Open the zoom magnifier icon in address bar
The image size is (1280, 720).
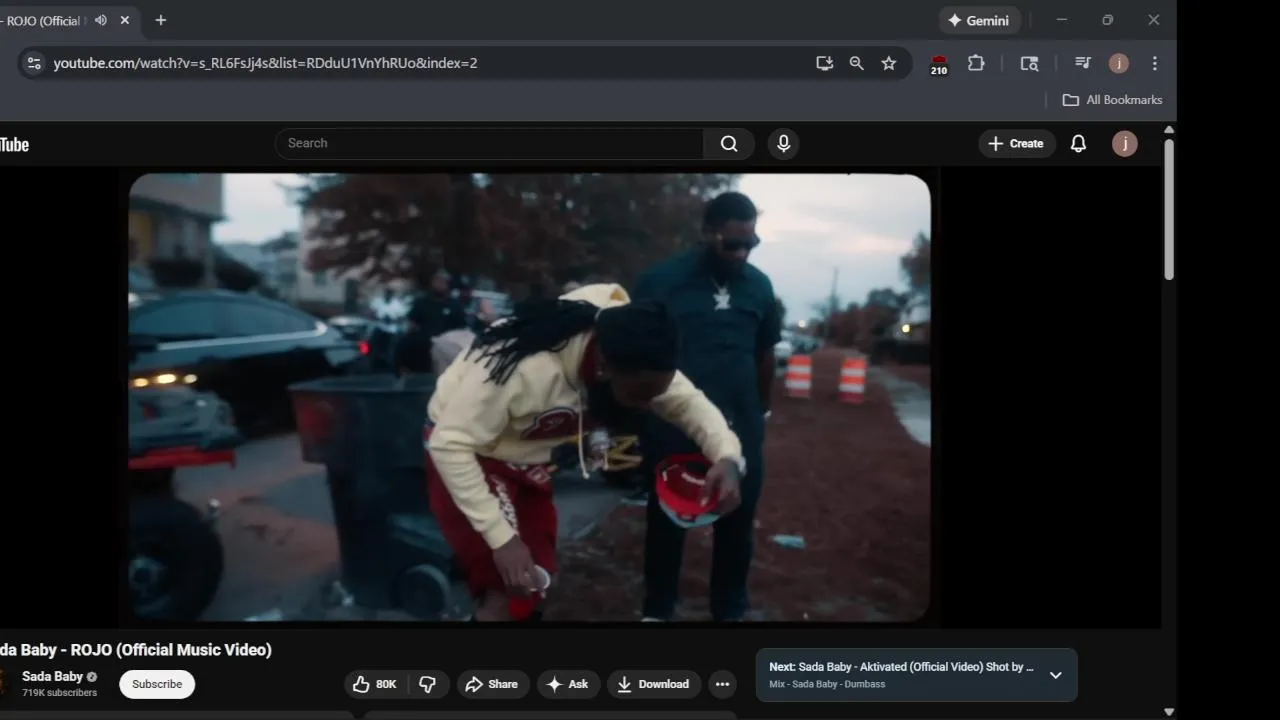point(857,63)
